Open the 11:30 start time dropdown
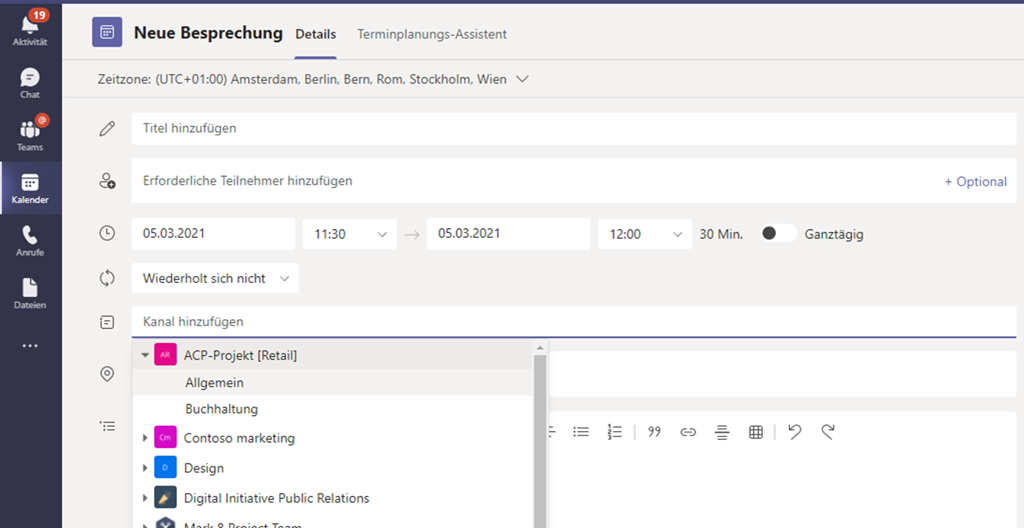The height and width of the screenshot is (528, 1024). click(349, 234)
